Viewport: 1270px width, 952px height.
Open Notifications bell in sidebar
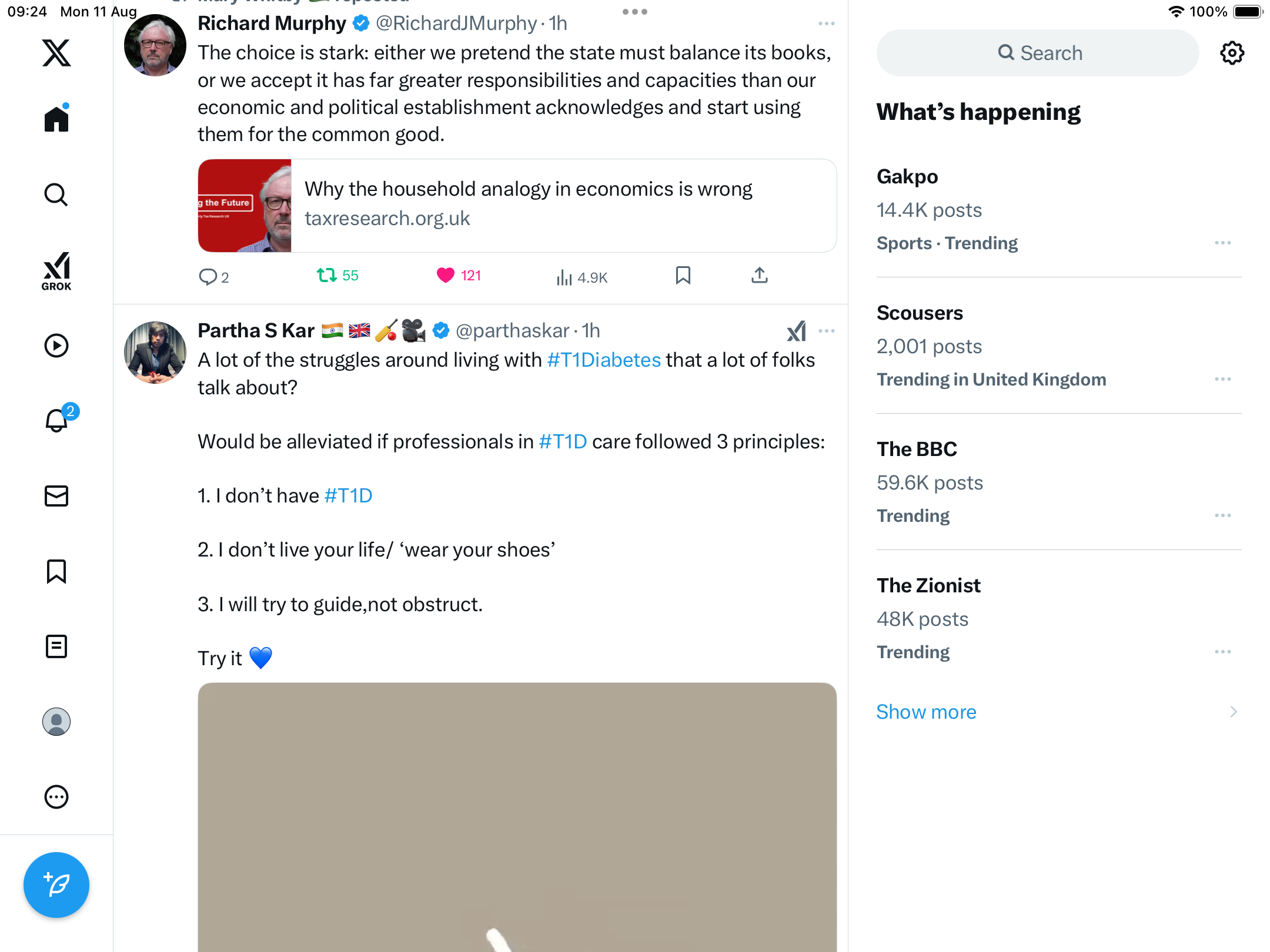[x=57, y=420]
